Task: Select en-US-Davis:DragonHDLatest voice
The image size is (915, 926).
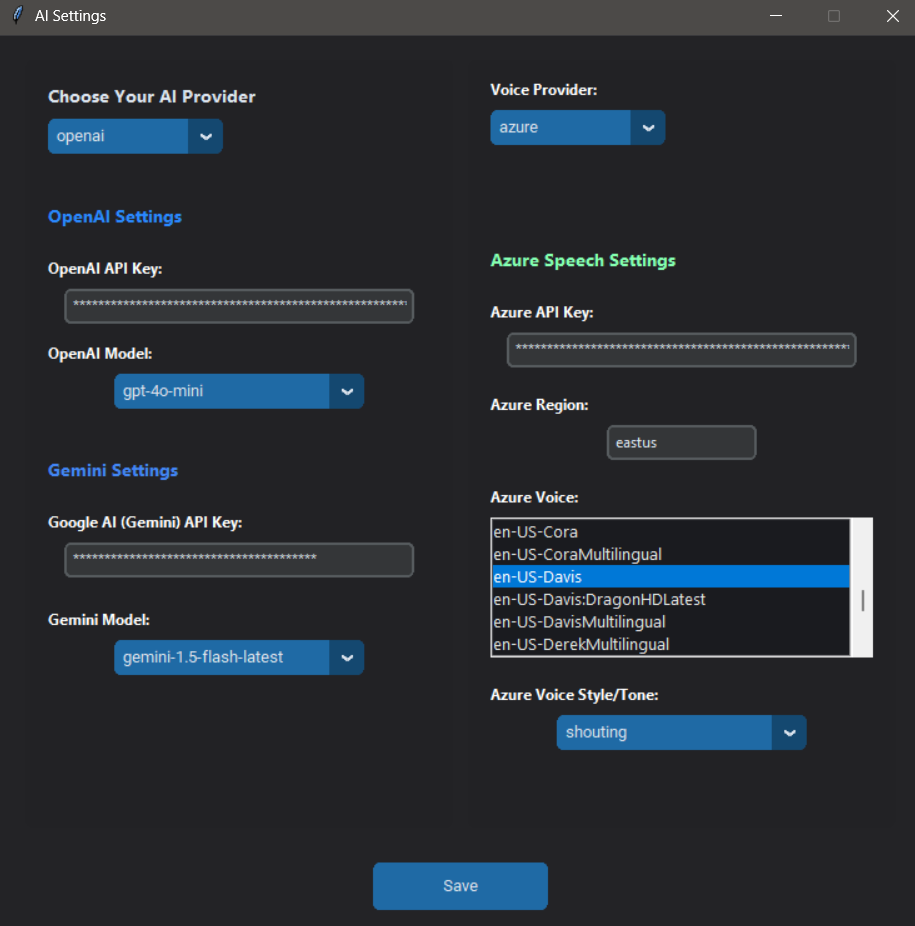Action: (x=670, y=599)
